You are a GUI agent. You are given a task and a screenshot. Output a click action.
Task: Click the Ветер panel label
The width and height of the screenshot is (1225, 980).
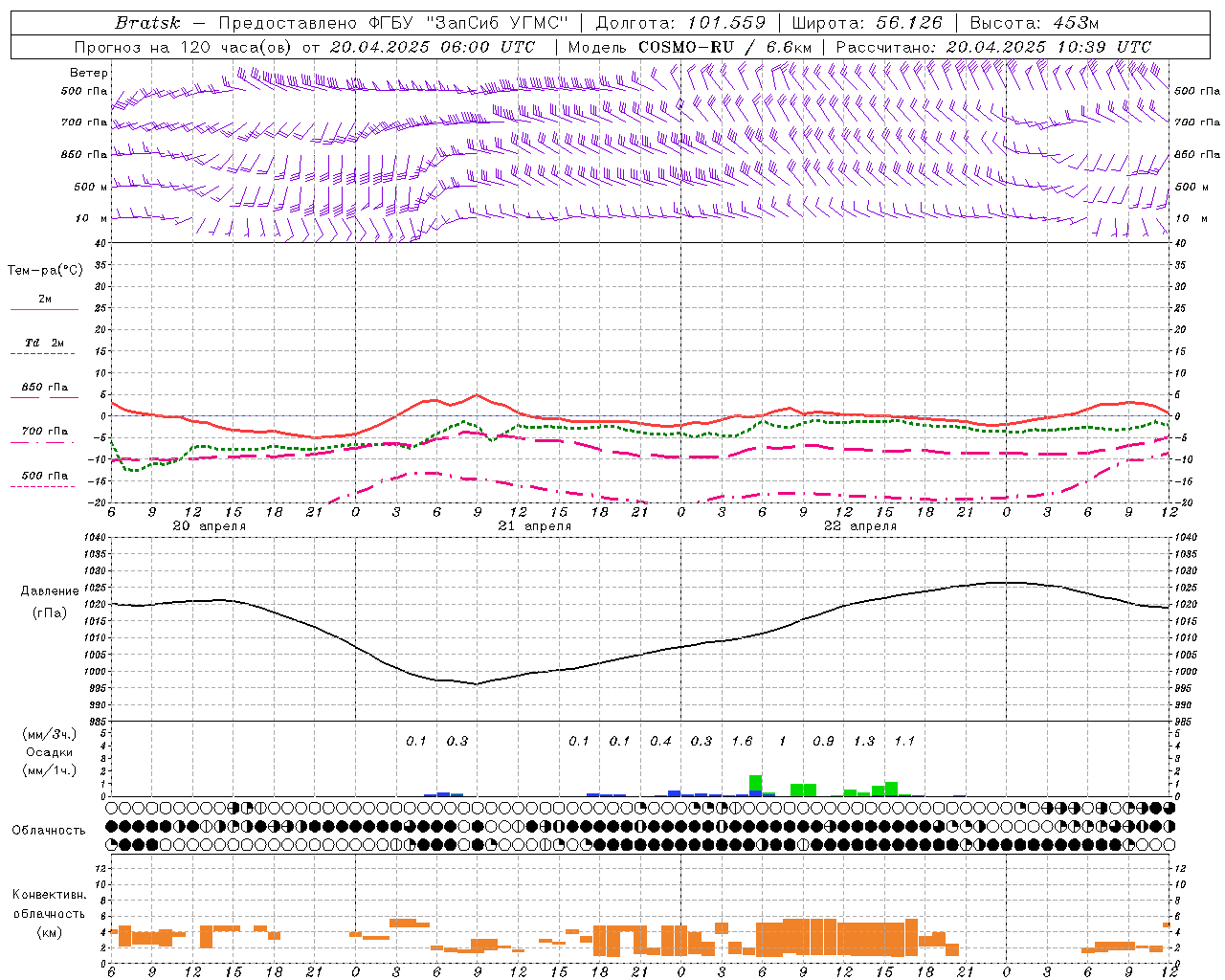pos(89,73)
